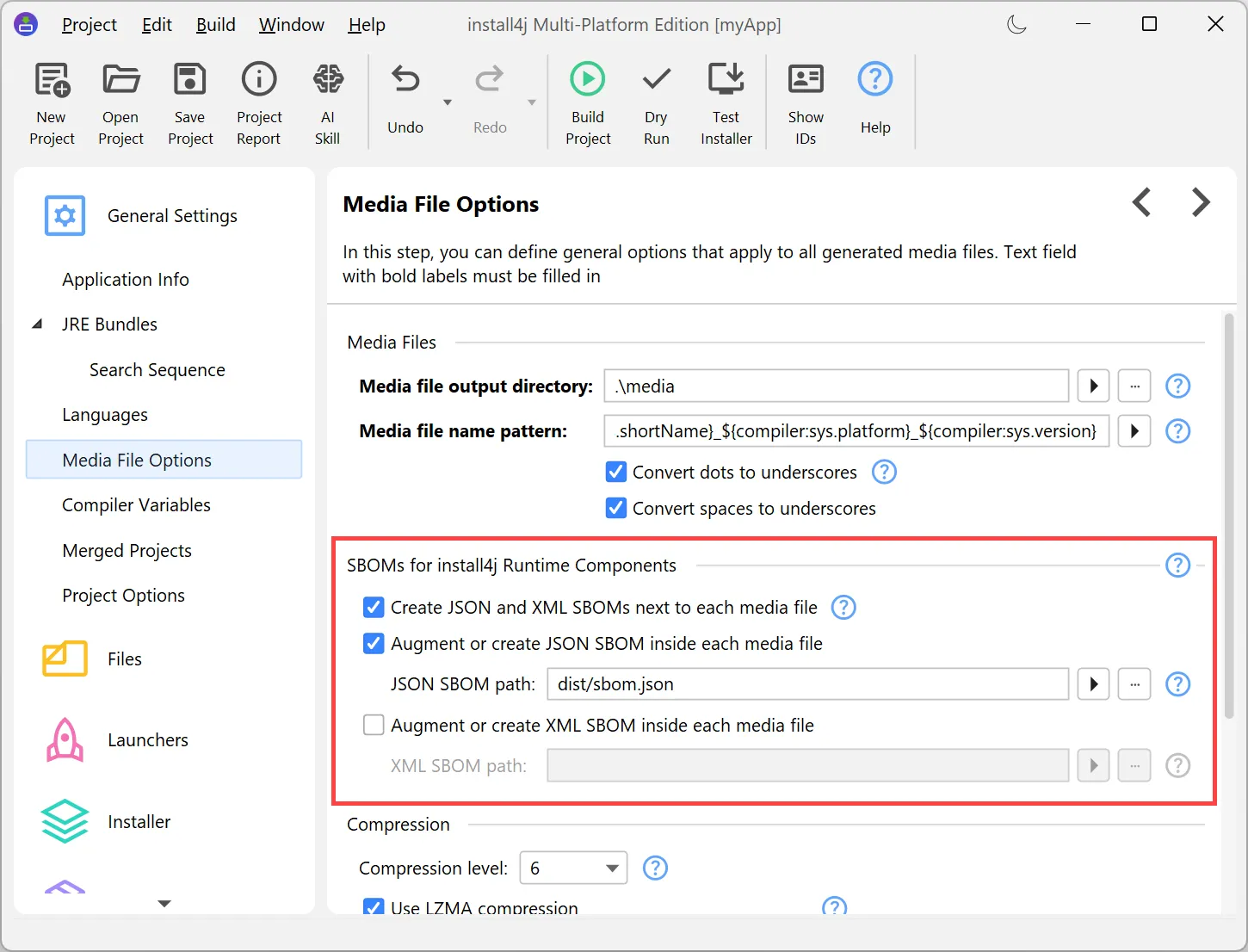This screenshot has width=1248, height=952.
Task: Open variable selector for Media file name pattern
Action: (1134, 431)
